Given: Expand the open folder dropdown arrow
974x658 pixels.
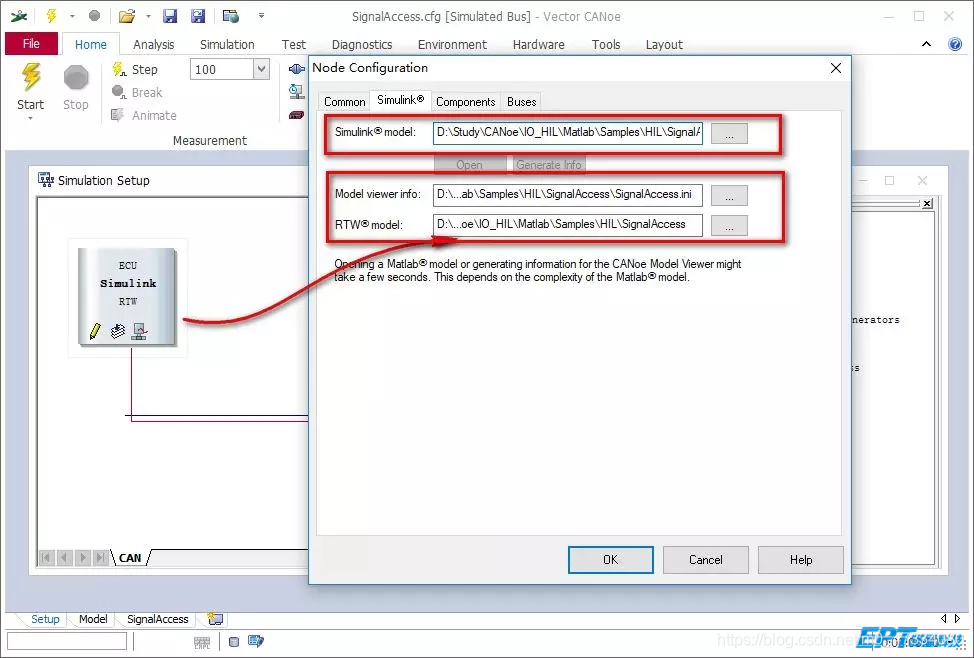Looking at the screenshot, I should click(x=148, y=16).
